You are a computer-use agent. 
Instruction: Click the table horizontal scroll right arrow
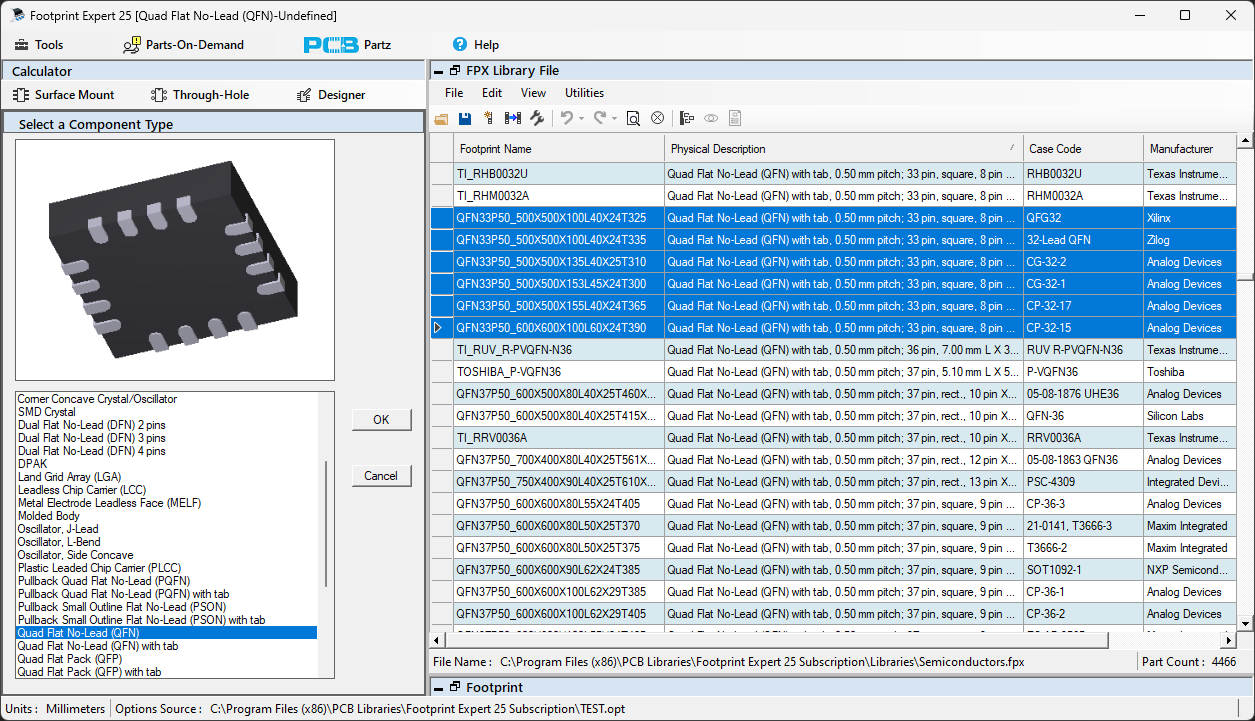click(1228, 640)
